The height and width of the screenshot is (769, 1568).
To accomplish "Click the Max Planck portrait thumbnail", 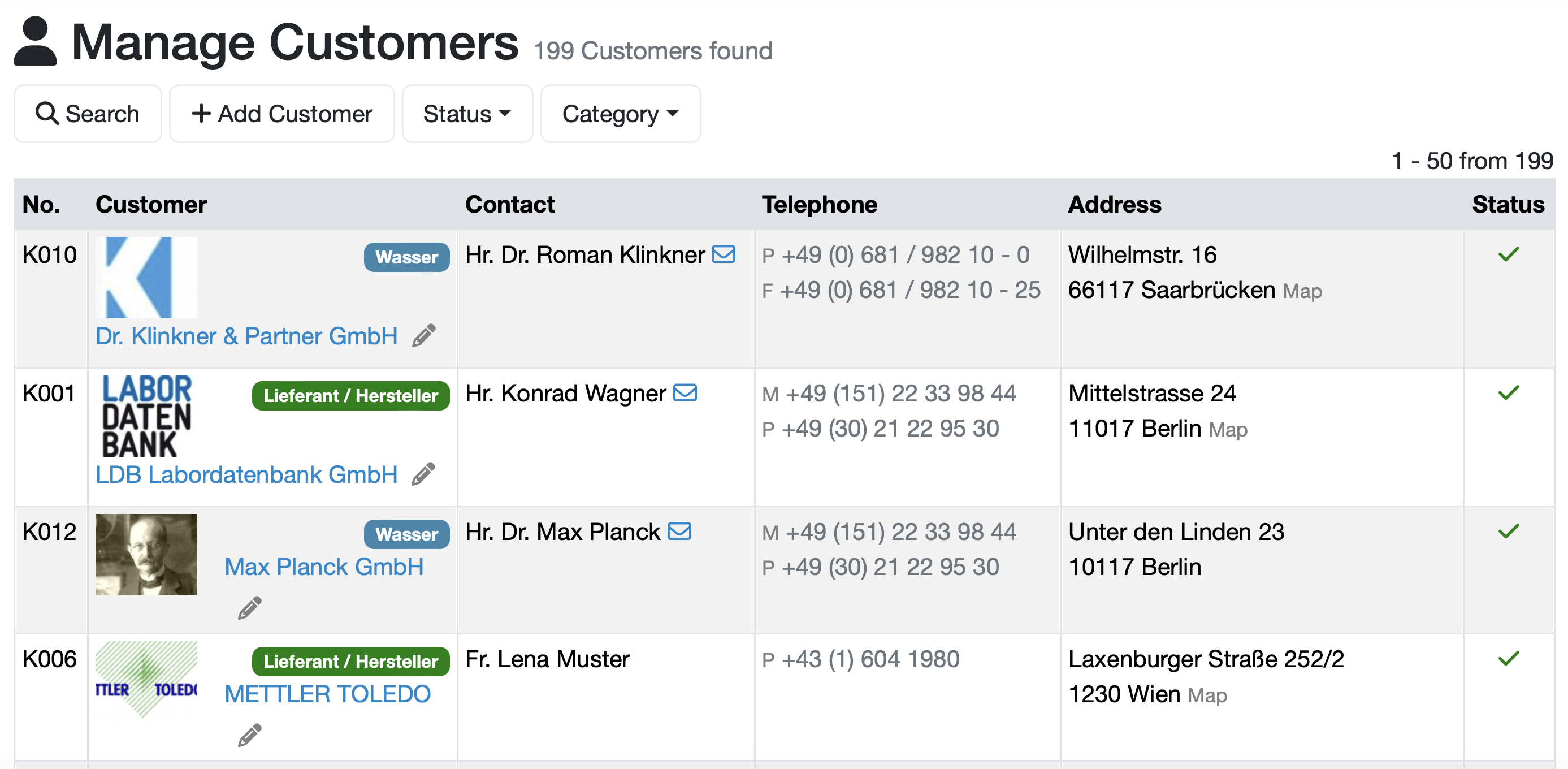I will tap(146, 555).
